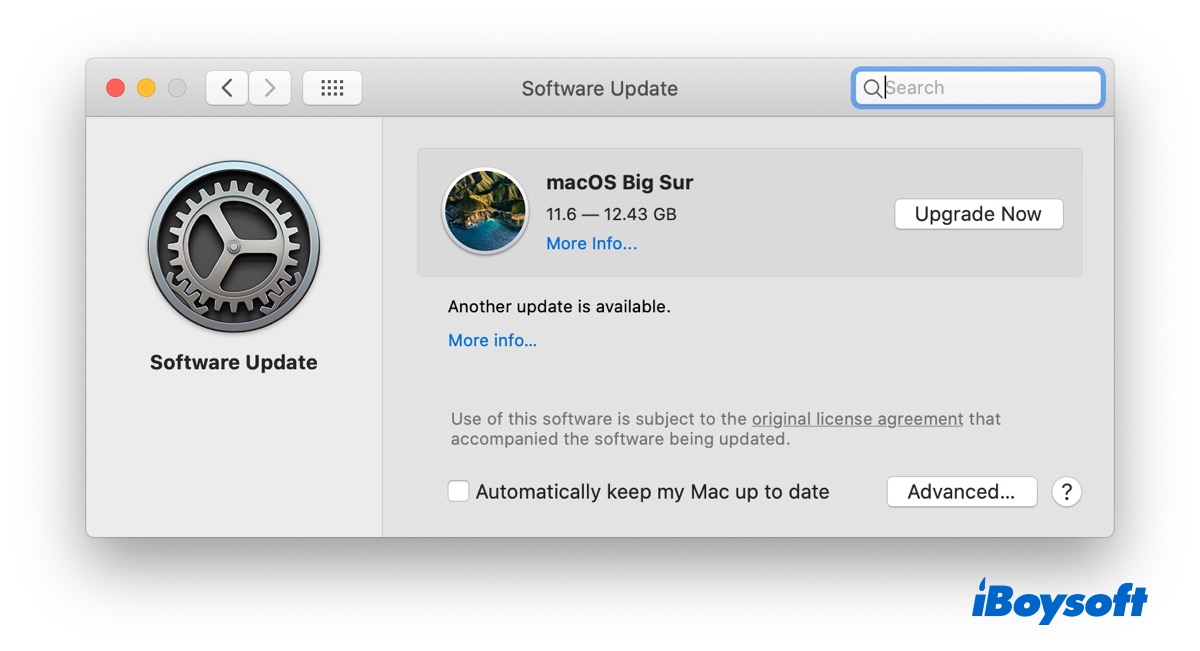This screenshot has height=651, width=1200.
Task: Go back using the left chevron button
Action: click(x=227, y=88)
